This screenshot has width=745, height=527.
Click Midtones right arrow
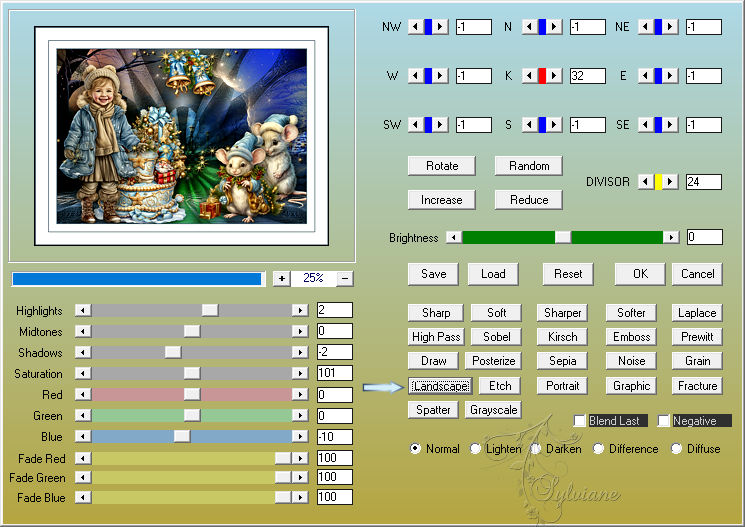pos(300,331)
